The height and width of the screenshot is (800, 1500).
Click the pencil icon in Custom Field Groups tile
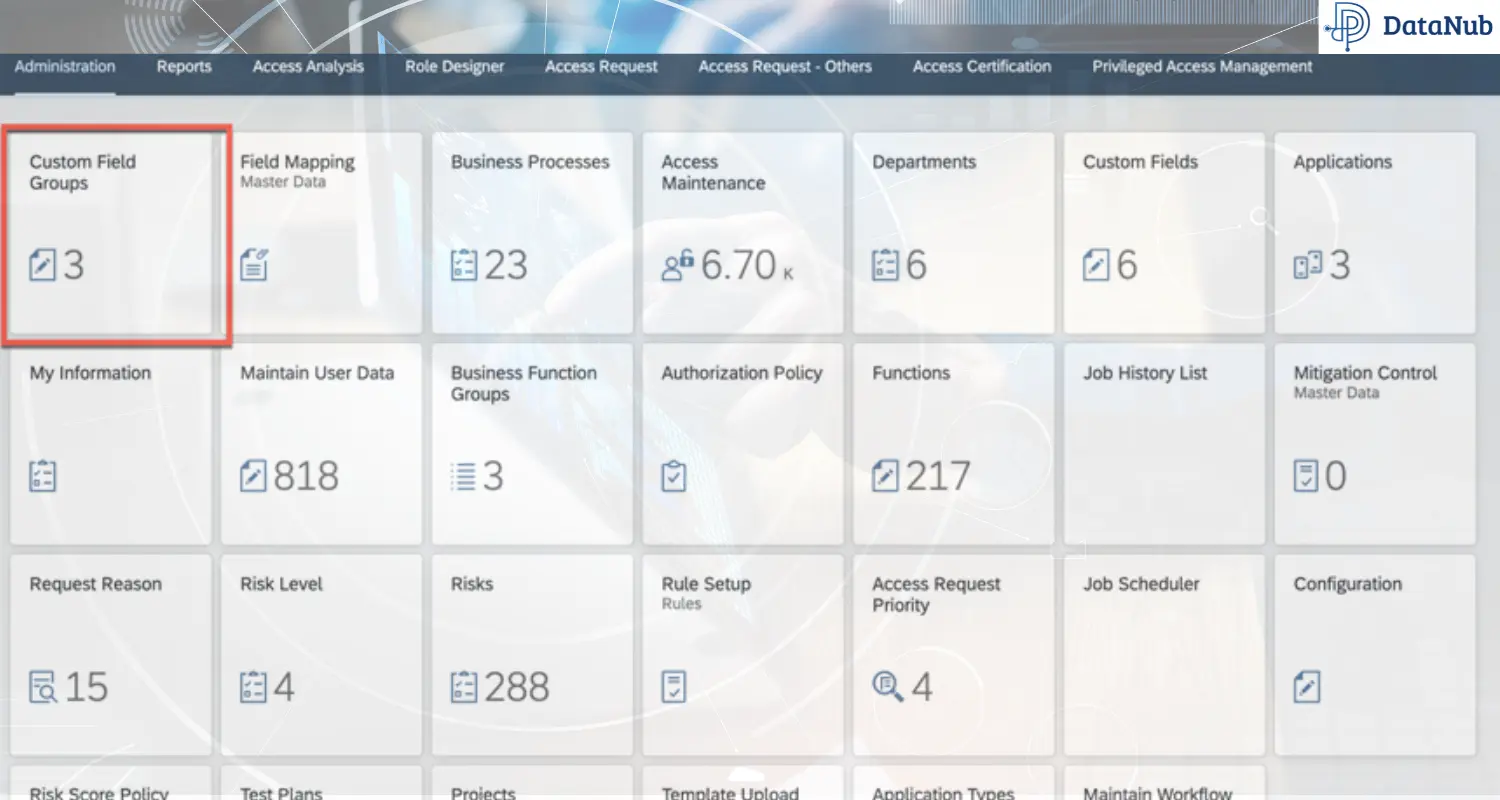pyautogui.click(x=43, y=266)
